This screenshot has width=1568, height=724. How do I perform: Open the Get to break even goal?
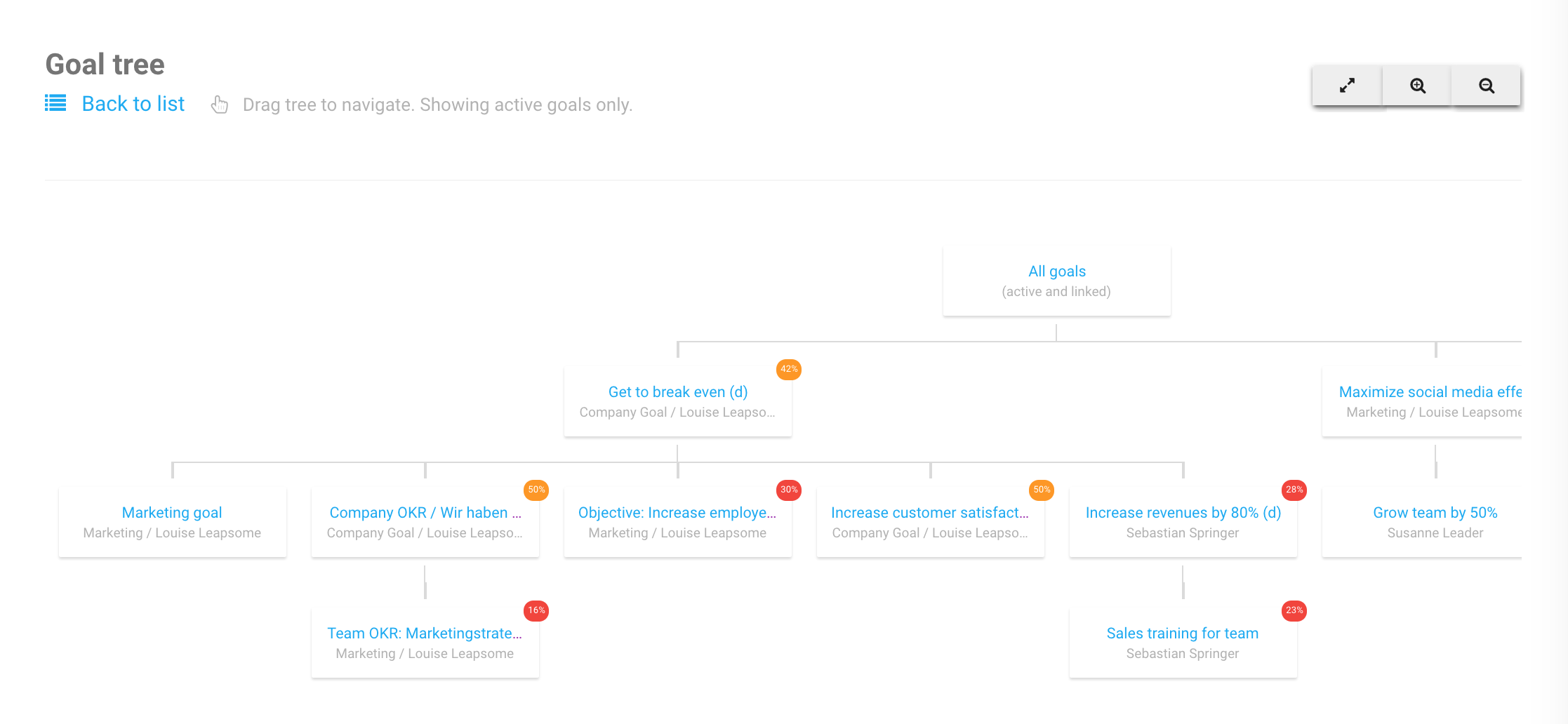tap(677, 392)
